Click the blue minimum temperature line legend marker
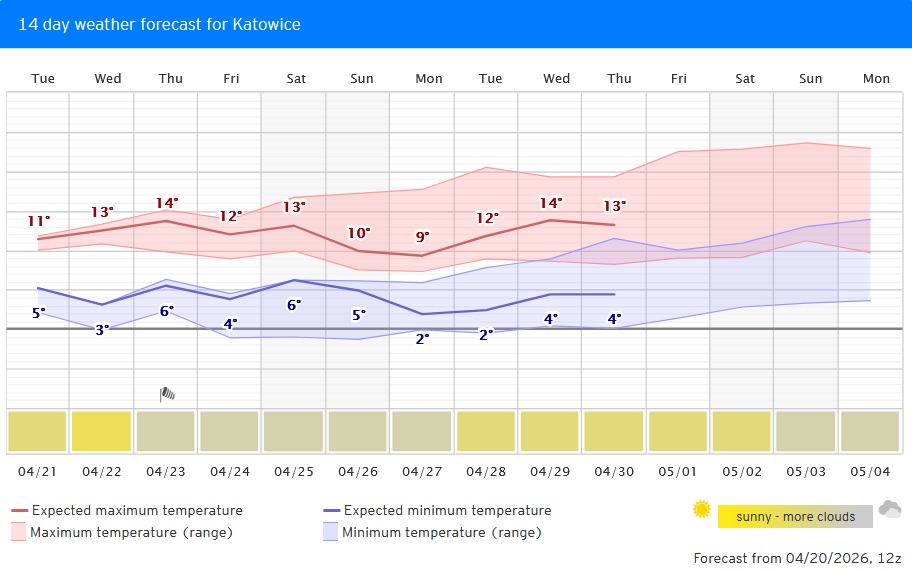This screenshot has height=573, width=912. point(330,511)
